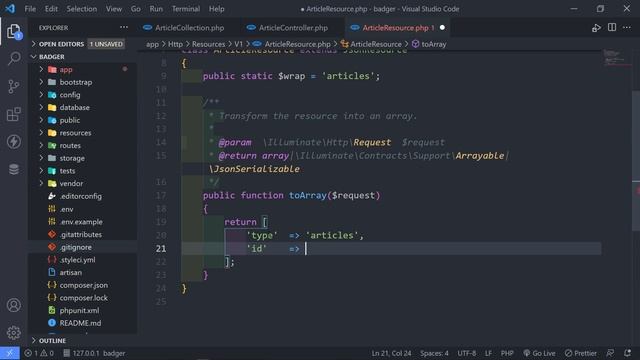Click the feedback icon in status bar
Viewport: 640px width, 360px height.
click(610, 353)
